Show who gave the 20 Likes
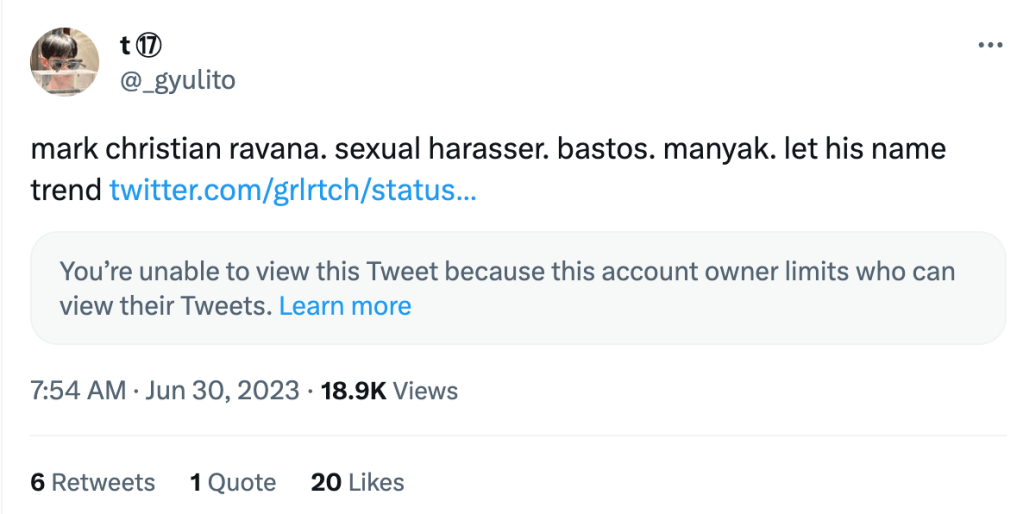The width and height of the screenshot is (1023, 514). [x=357, y=482]
